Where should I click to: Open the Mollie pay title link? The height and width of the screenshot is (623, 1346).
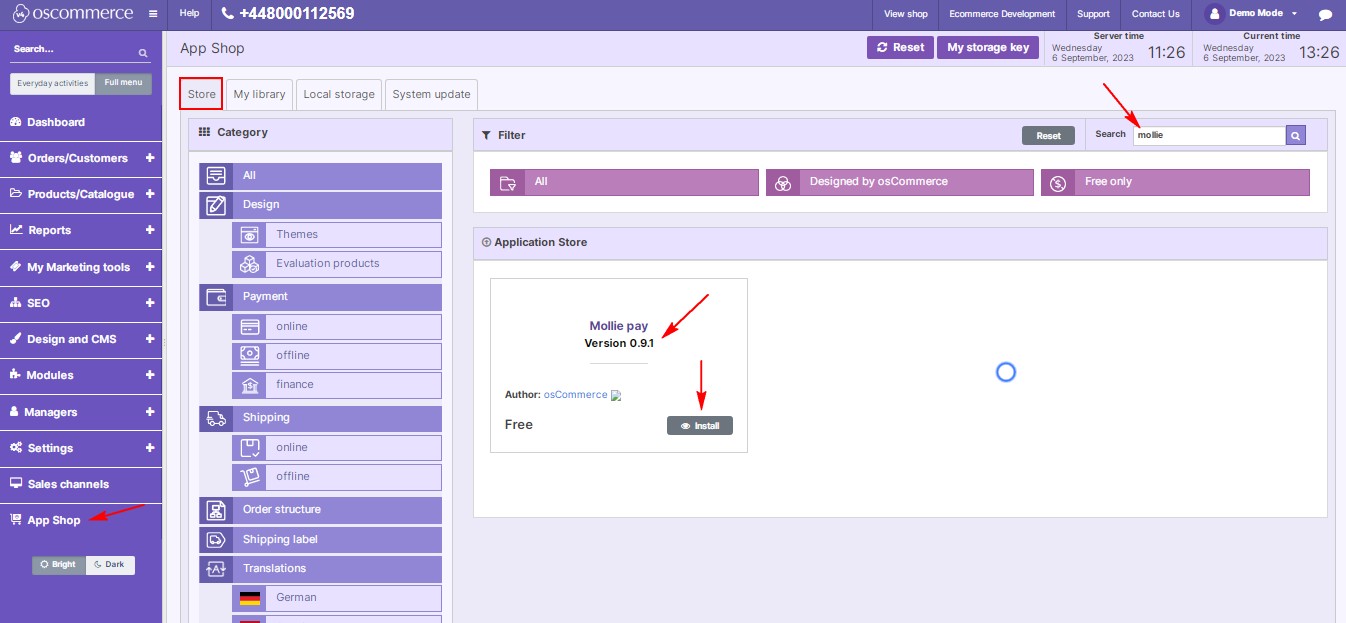pyautogui.click(x=619, y=326)
